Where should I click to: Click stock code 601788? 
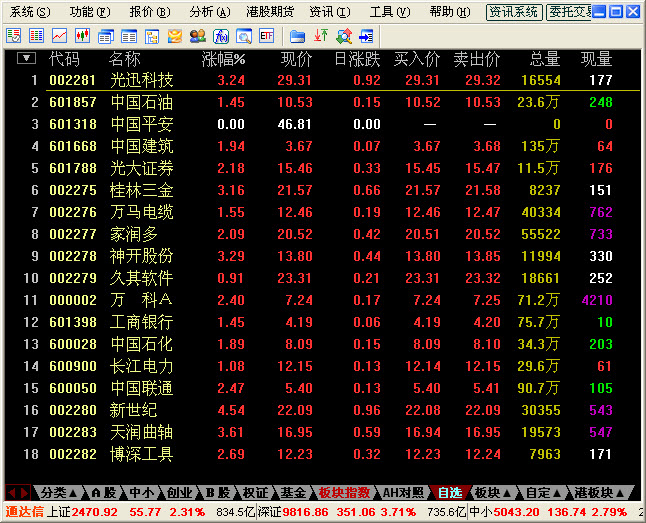[73, 168]
